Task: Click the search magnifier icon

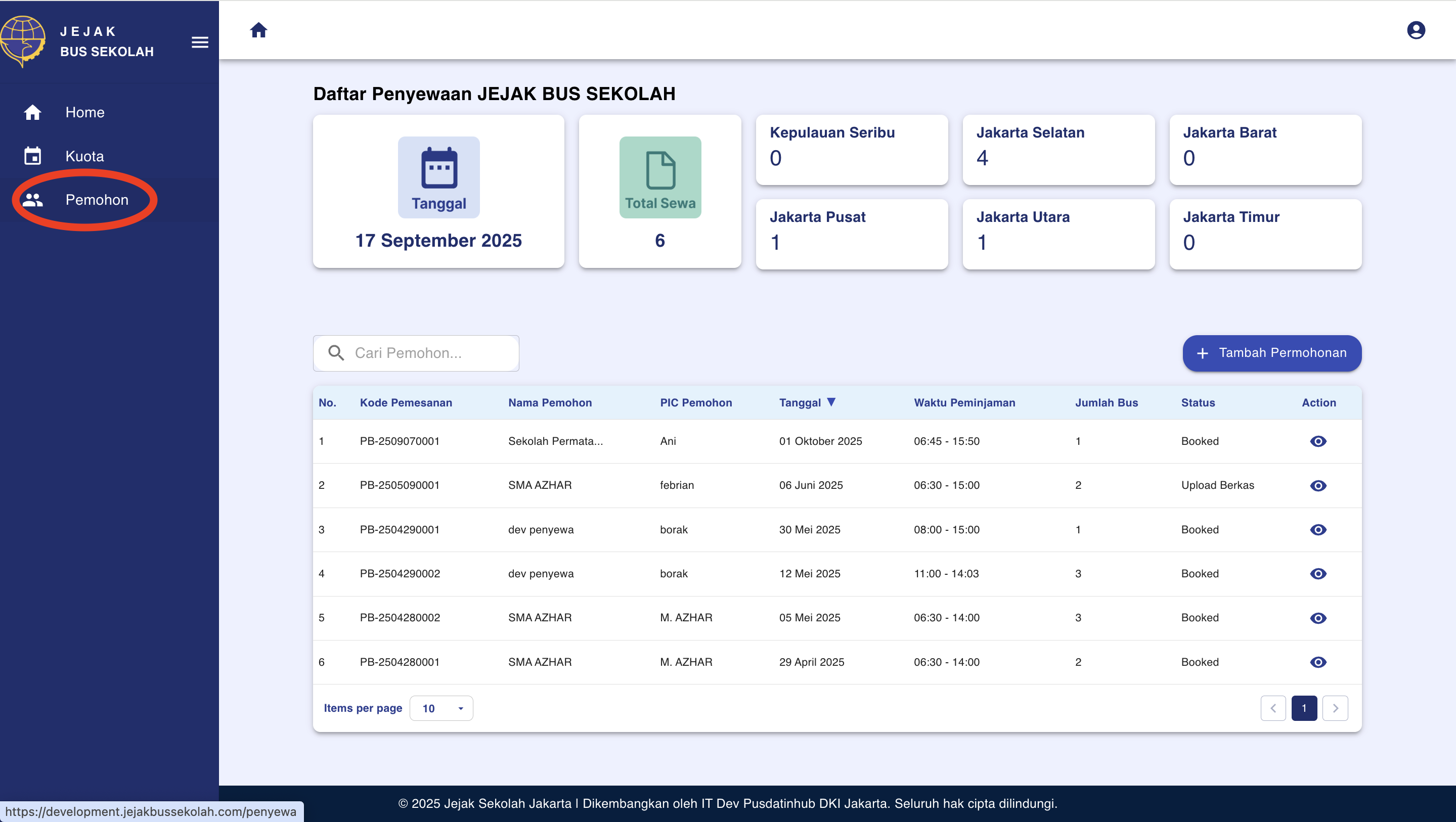Action: 336,353
